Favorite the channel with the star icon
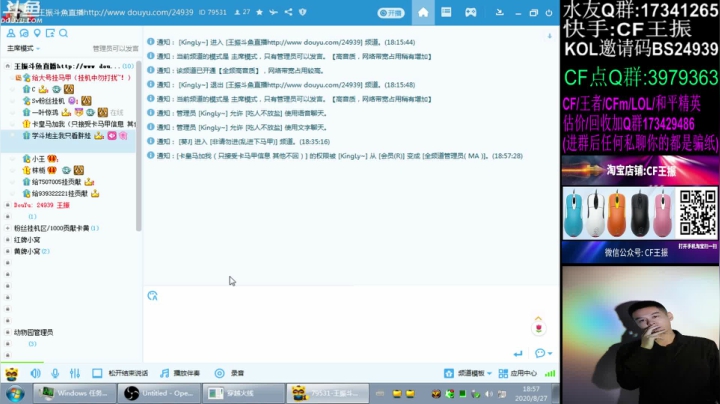Screen dimensions: 720x404 point(259,12)
